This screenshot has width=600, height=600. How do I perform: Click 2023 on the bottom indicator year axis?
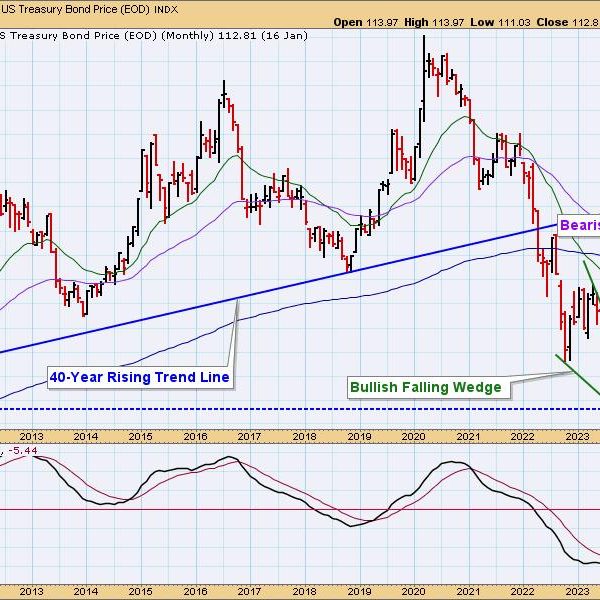[577, 591]
